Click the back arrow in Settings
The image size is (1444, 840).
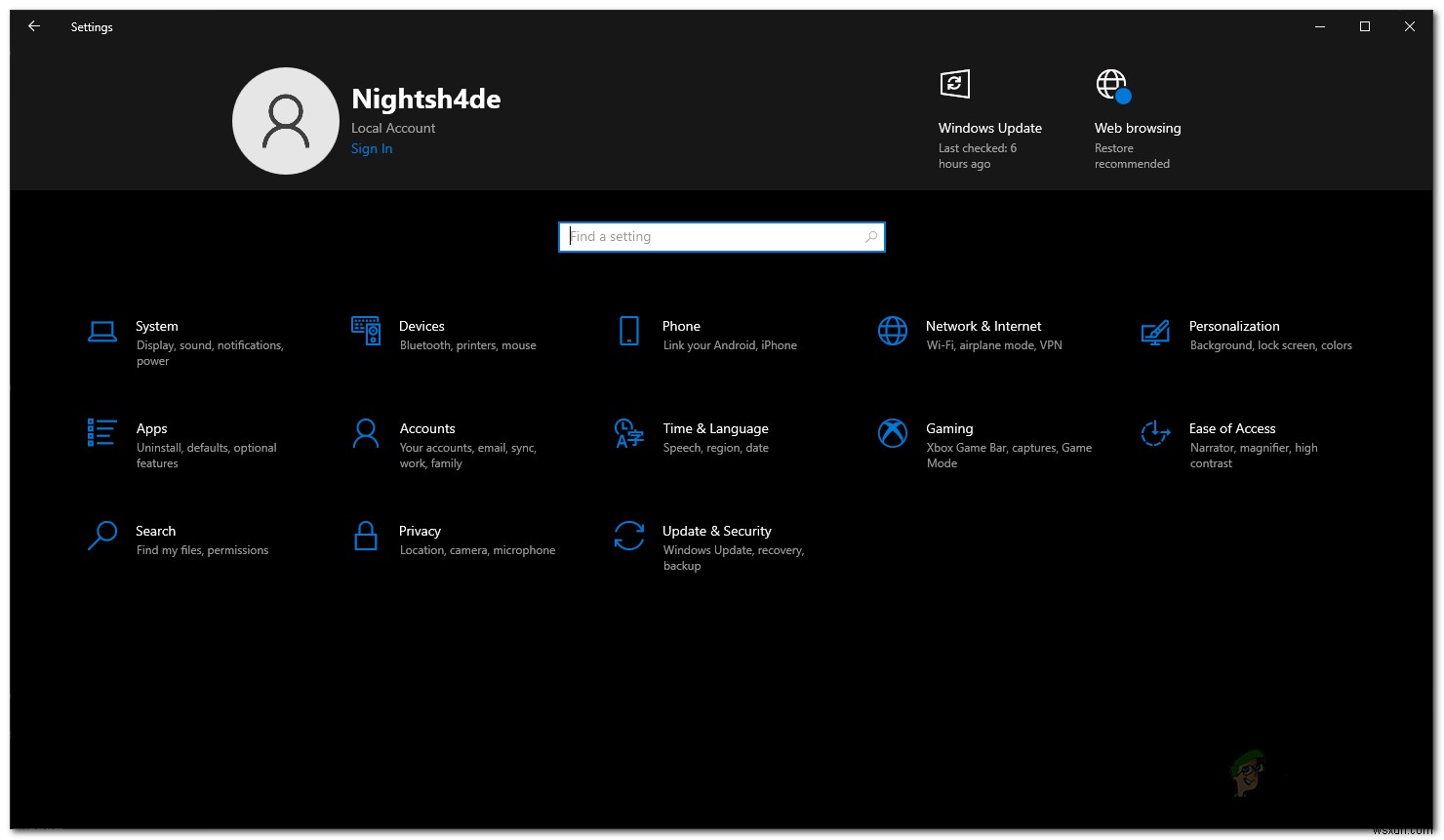point(34,26)
